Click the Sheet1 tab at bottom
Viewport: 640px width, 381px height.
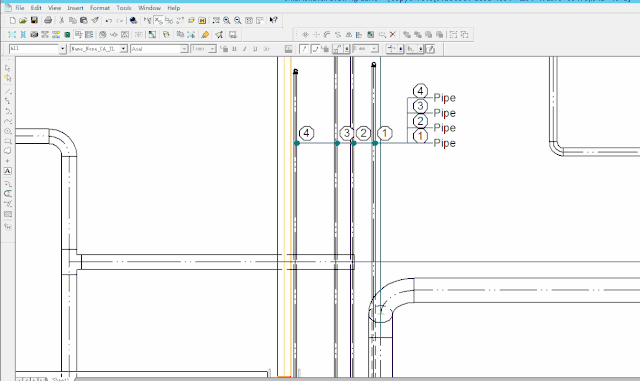(x=60, y=379)
